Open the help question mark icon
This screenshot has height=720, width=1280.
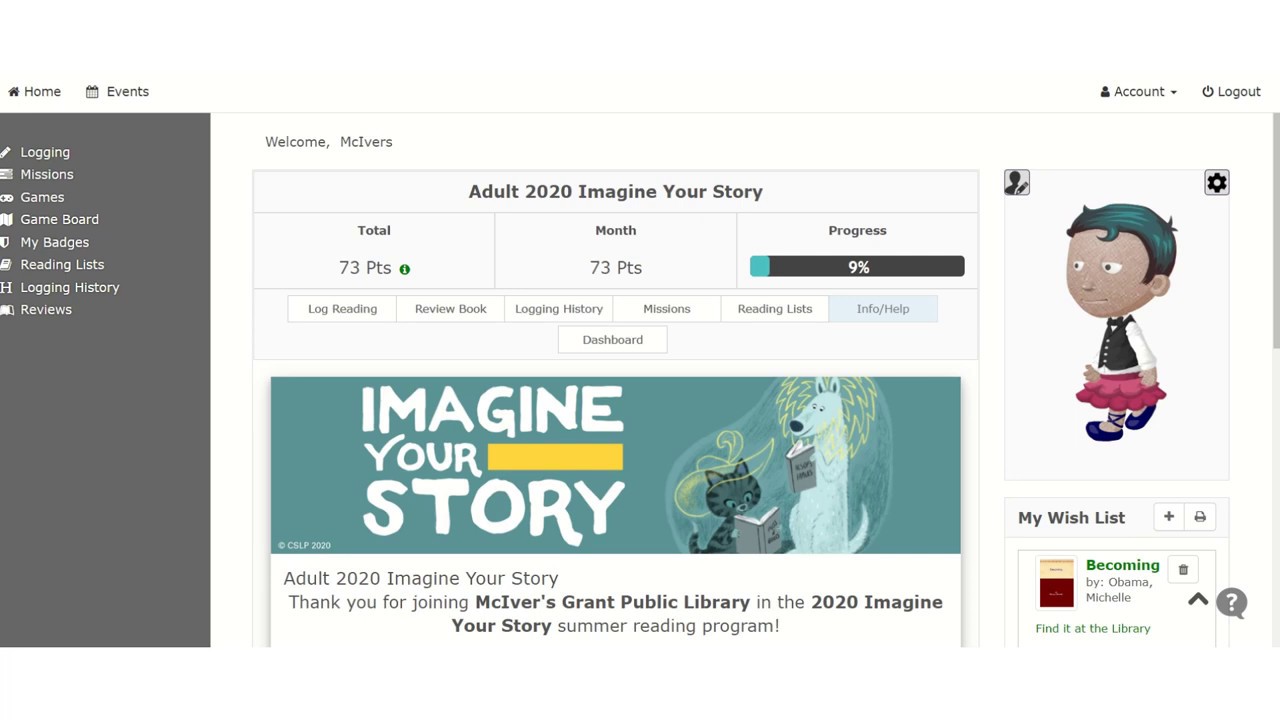click(1232, 603)
